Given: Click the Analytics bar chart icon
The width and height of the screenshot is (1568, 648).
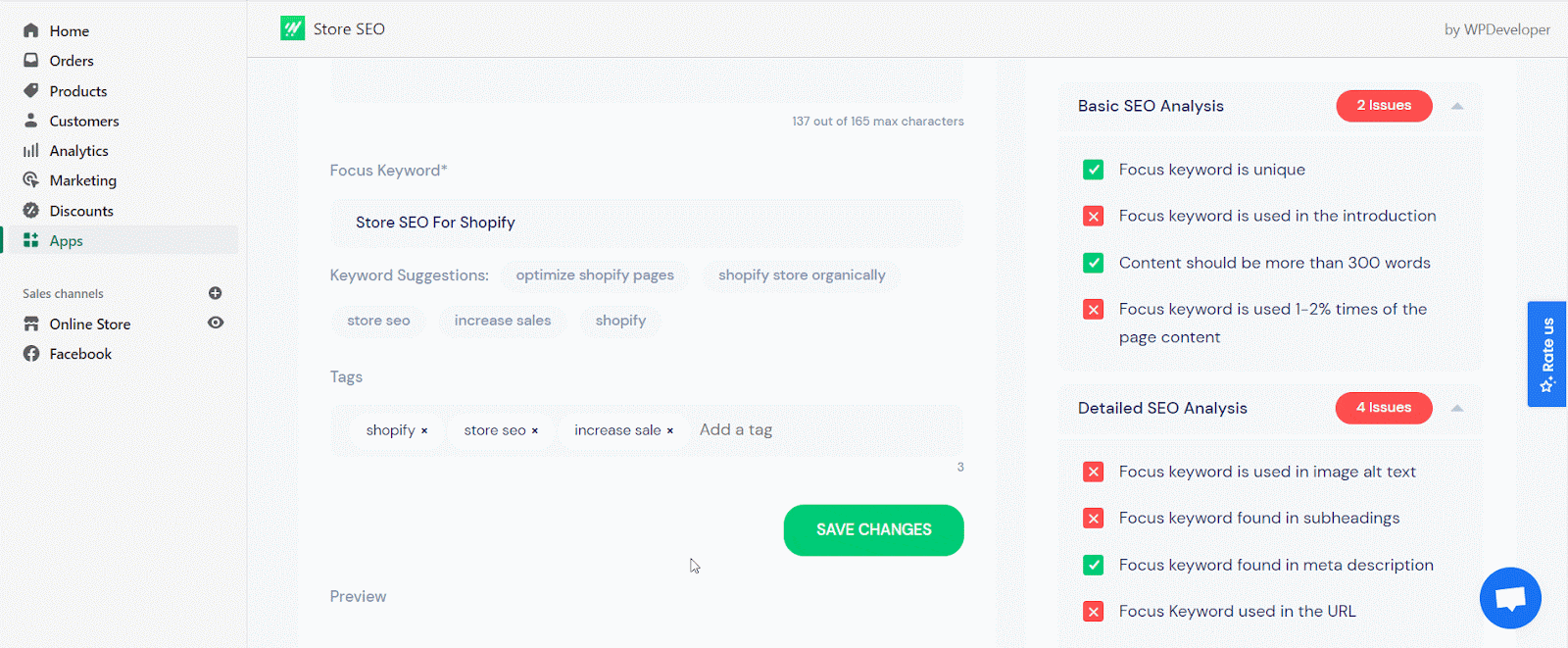Looking at the screenshot, I should [31, 150].
